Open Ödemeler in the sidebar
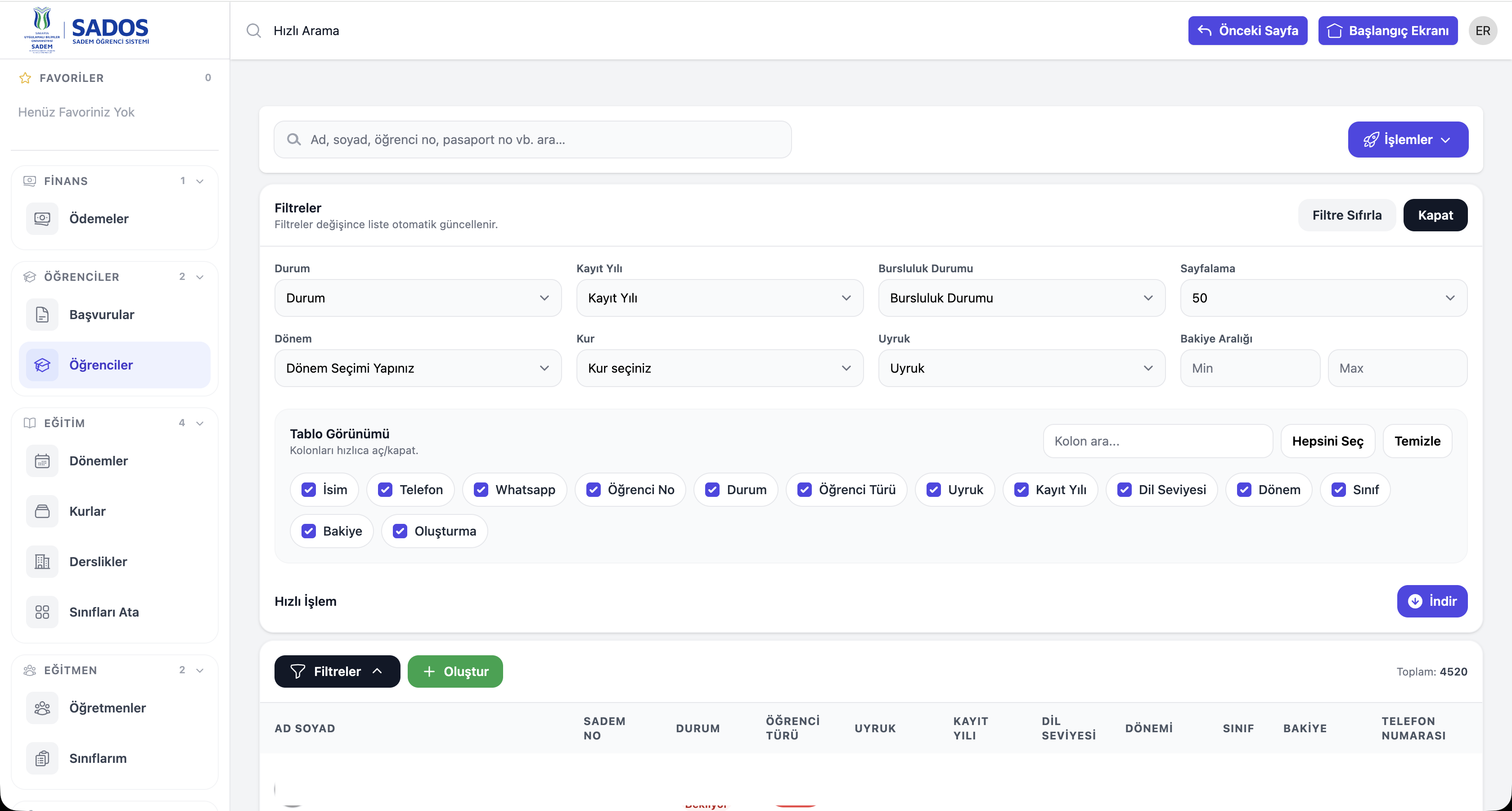This screenshot has height=811, width=1512. click(114, 219)
